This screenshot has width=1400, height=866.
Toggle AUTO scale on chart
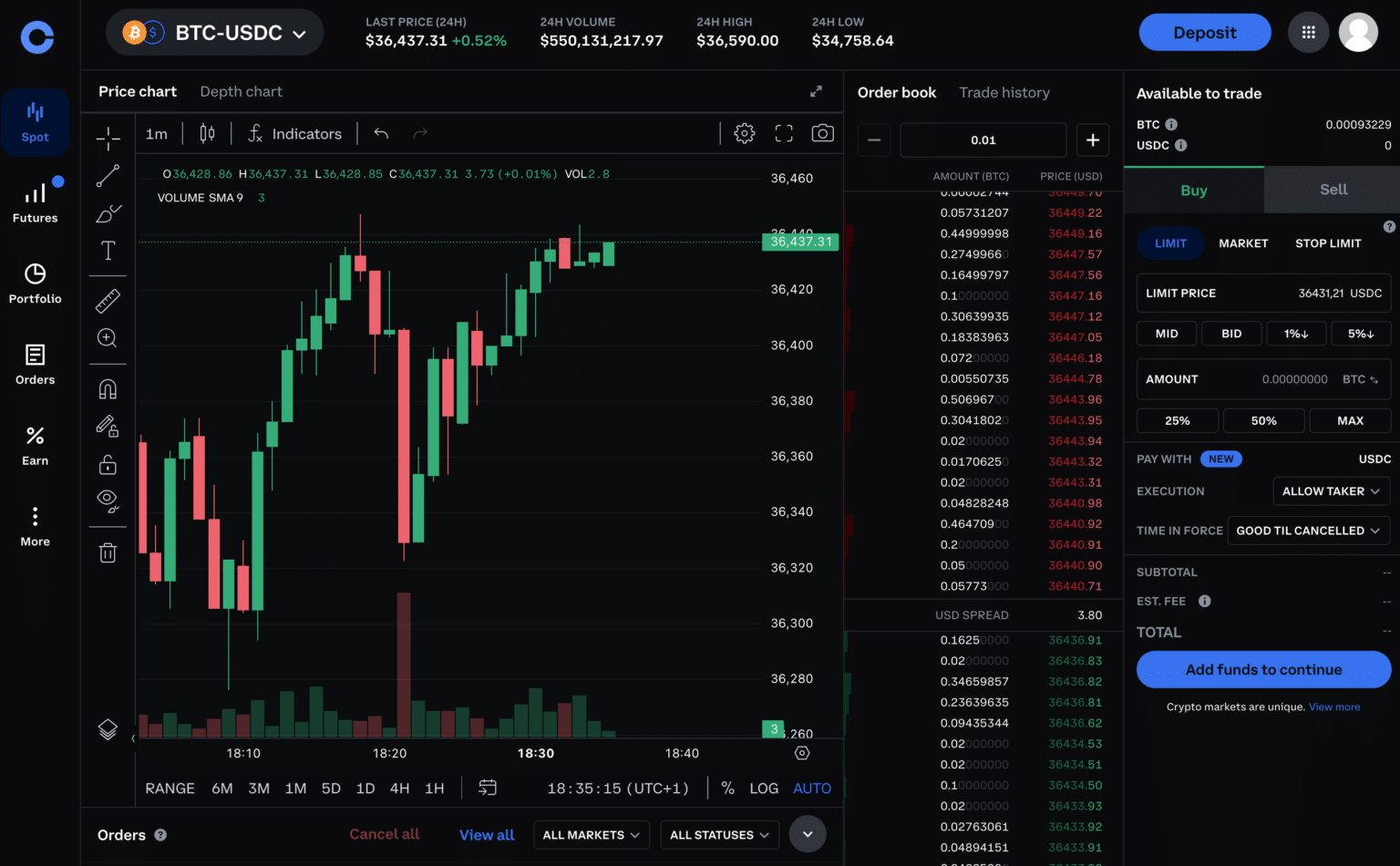pyautogui.click(x=812, y=789)
